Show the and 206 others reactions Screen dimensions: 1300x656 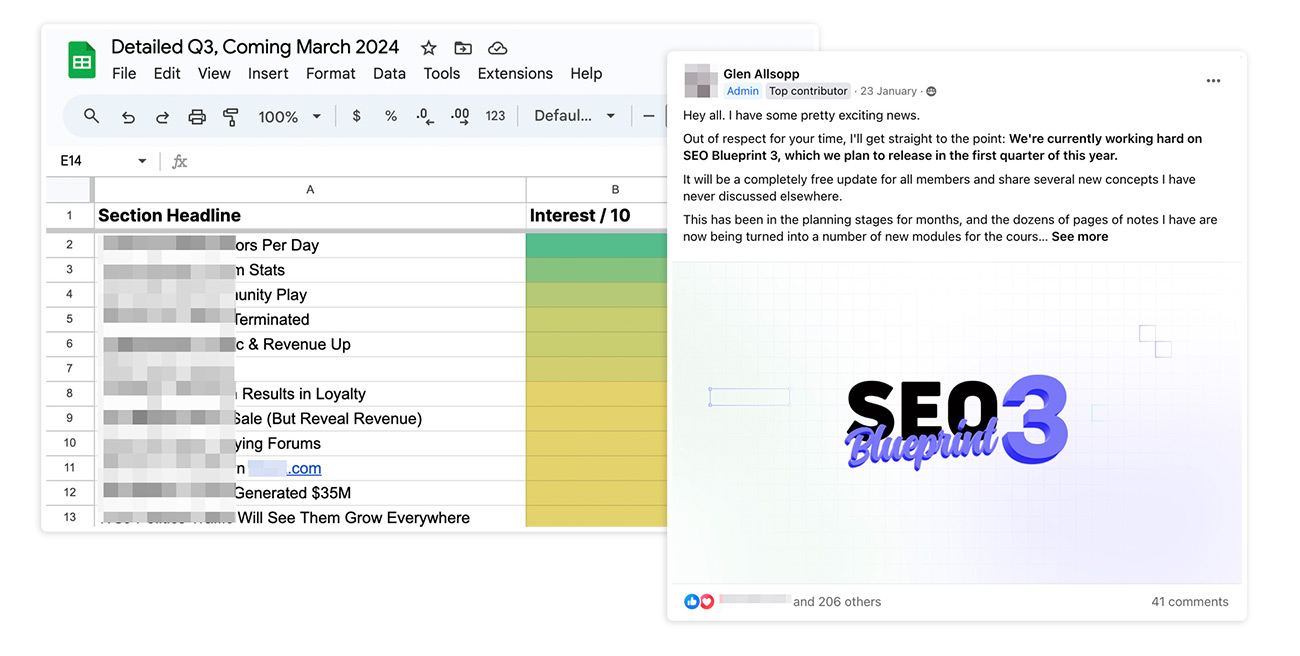(x=837, y=602)
